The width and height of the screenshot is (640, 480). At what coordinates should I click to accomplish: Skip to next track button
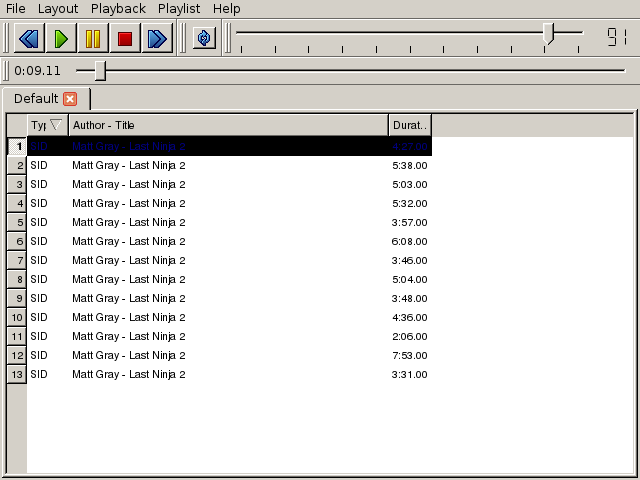[157, 39]
